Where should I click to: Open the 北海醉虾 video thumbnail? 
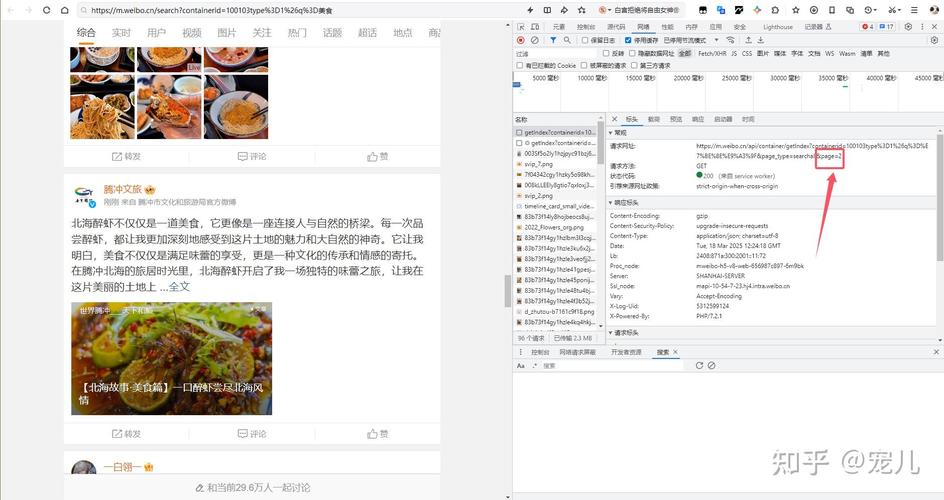[172, 359]
